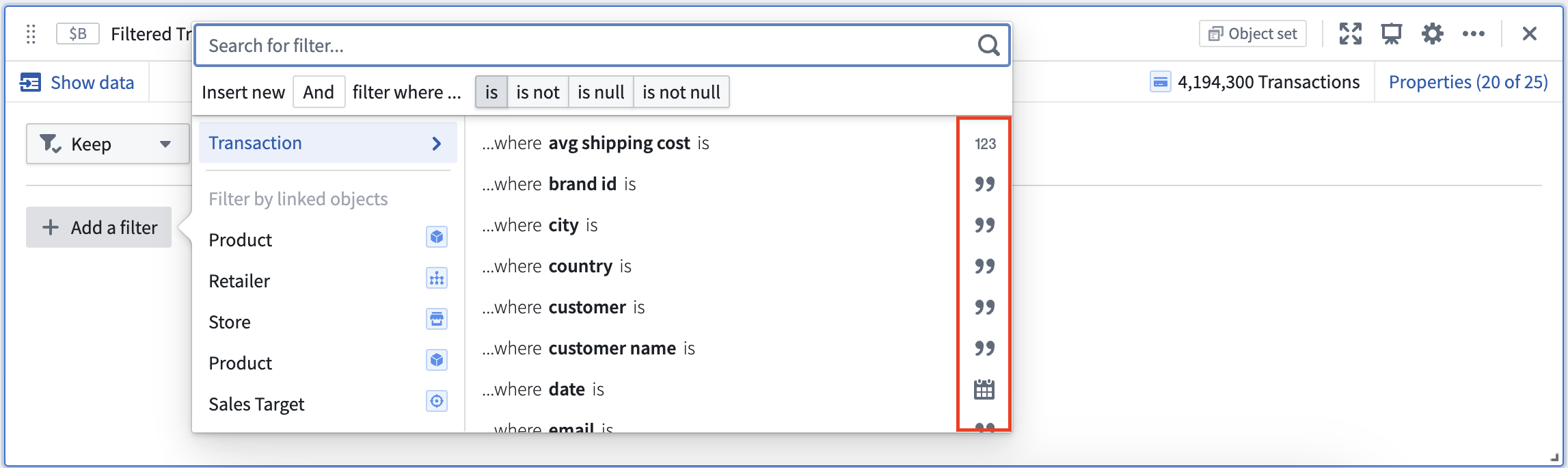Click the Retailer linked object icon
The image size is (1568, 468).
tap(437, 278)
